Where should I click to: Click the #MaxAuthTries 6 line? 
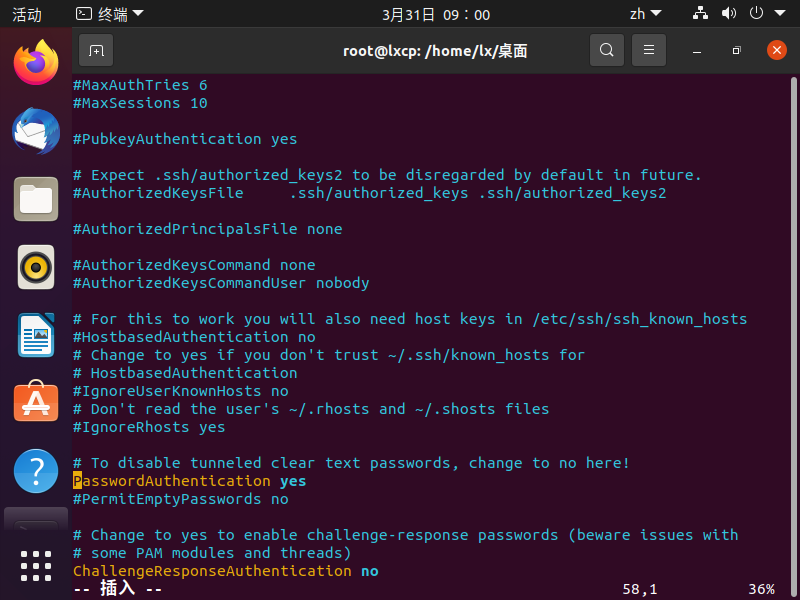140,85
